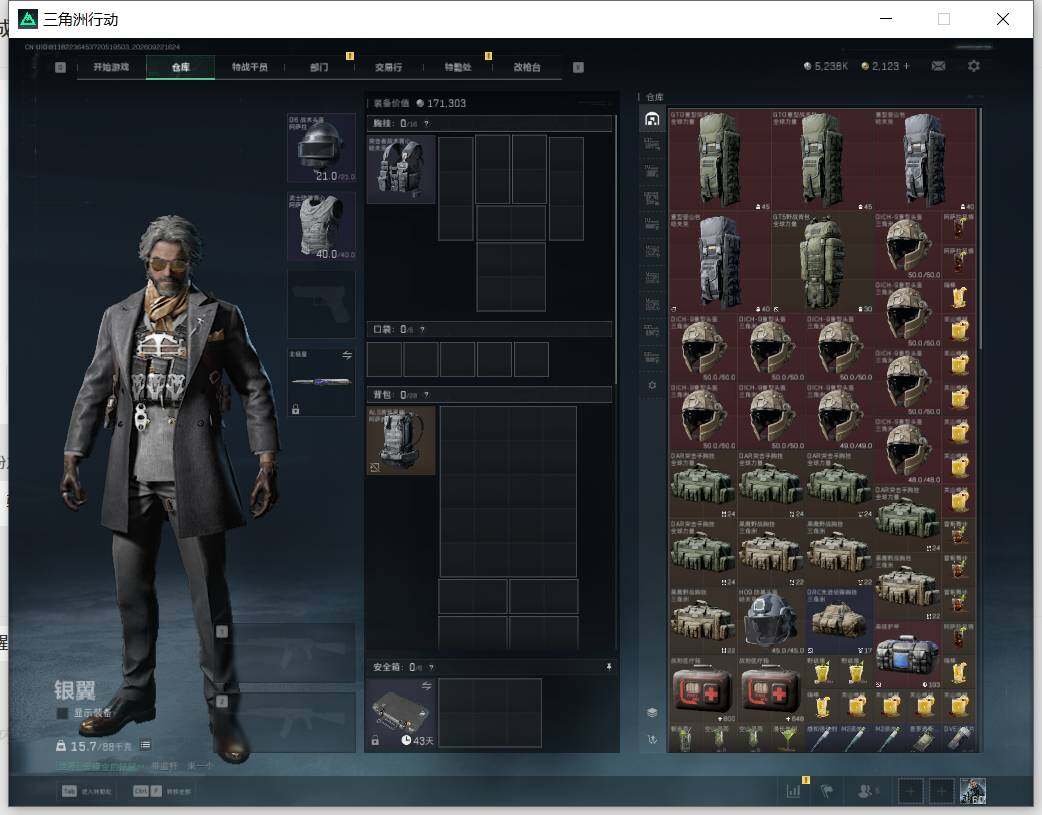Open the 改枪台 tab
This screenshot has height=815, width=1042.
click(x=527, y=67)
